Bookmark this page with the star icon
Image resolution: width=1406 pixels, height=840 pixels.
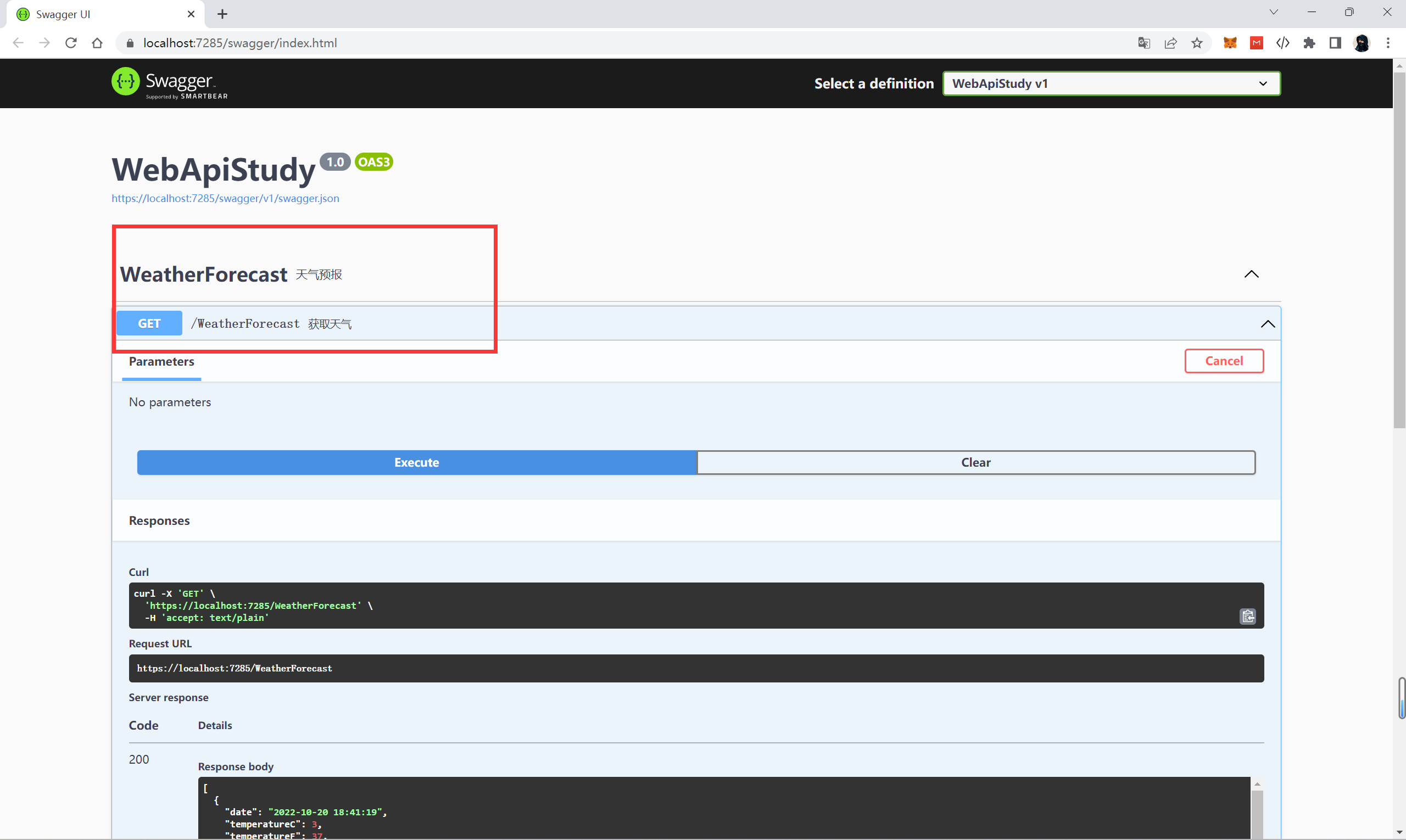point(1197,43)
